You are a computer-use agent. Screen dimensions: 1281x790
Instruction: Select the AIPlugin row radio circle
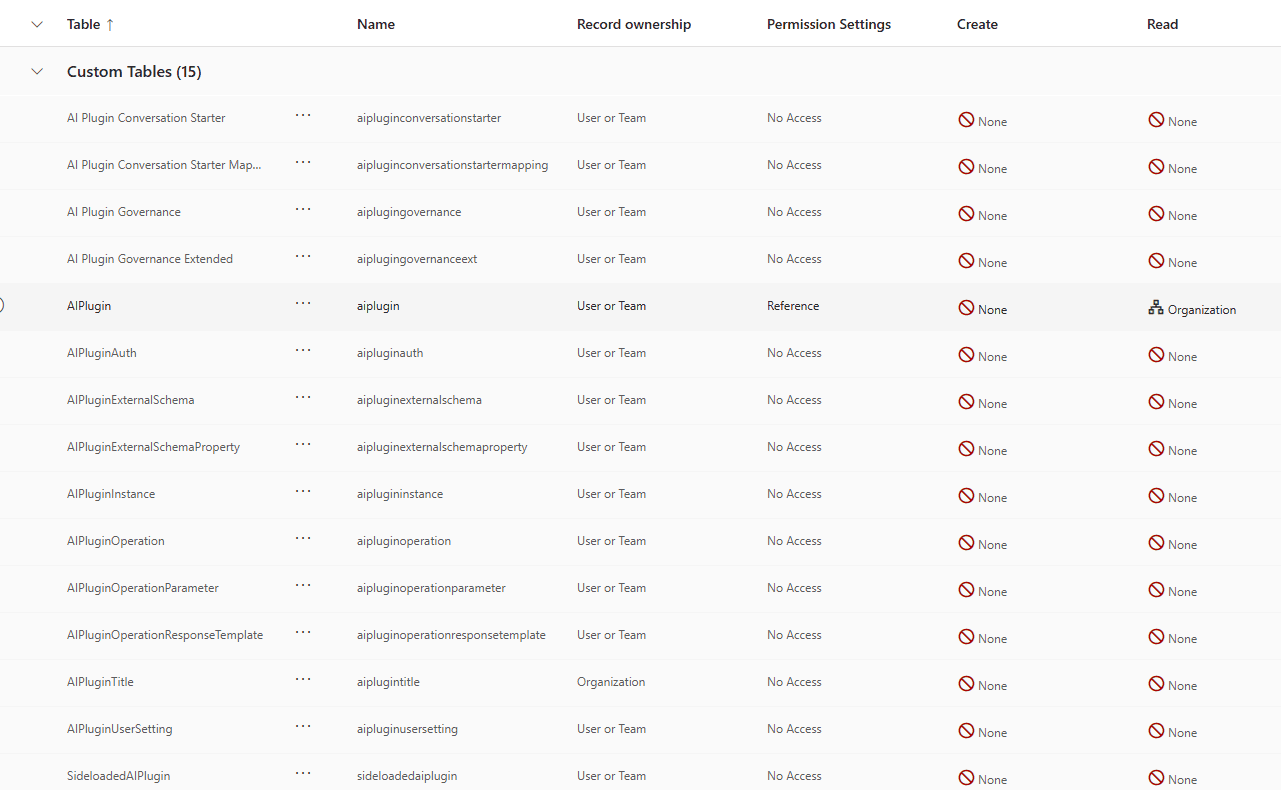[2, 306]
